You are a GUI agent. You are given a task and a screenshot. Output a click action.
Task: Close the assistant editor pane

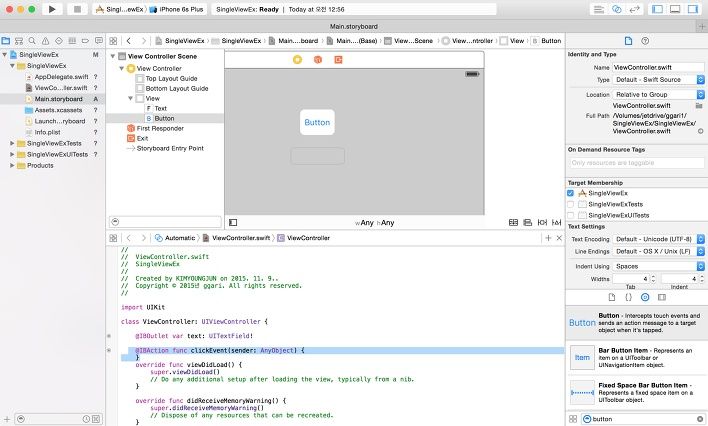click(x=559, y=238)
